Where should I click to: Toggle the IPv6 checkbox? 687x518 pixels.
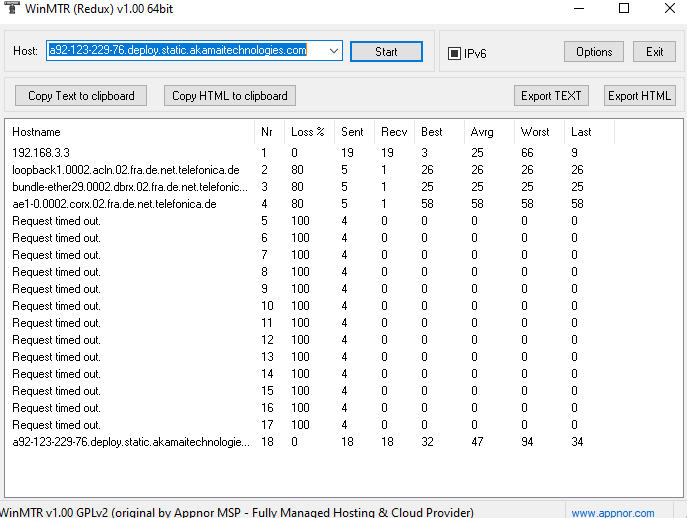point(454,53)
